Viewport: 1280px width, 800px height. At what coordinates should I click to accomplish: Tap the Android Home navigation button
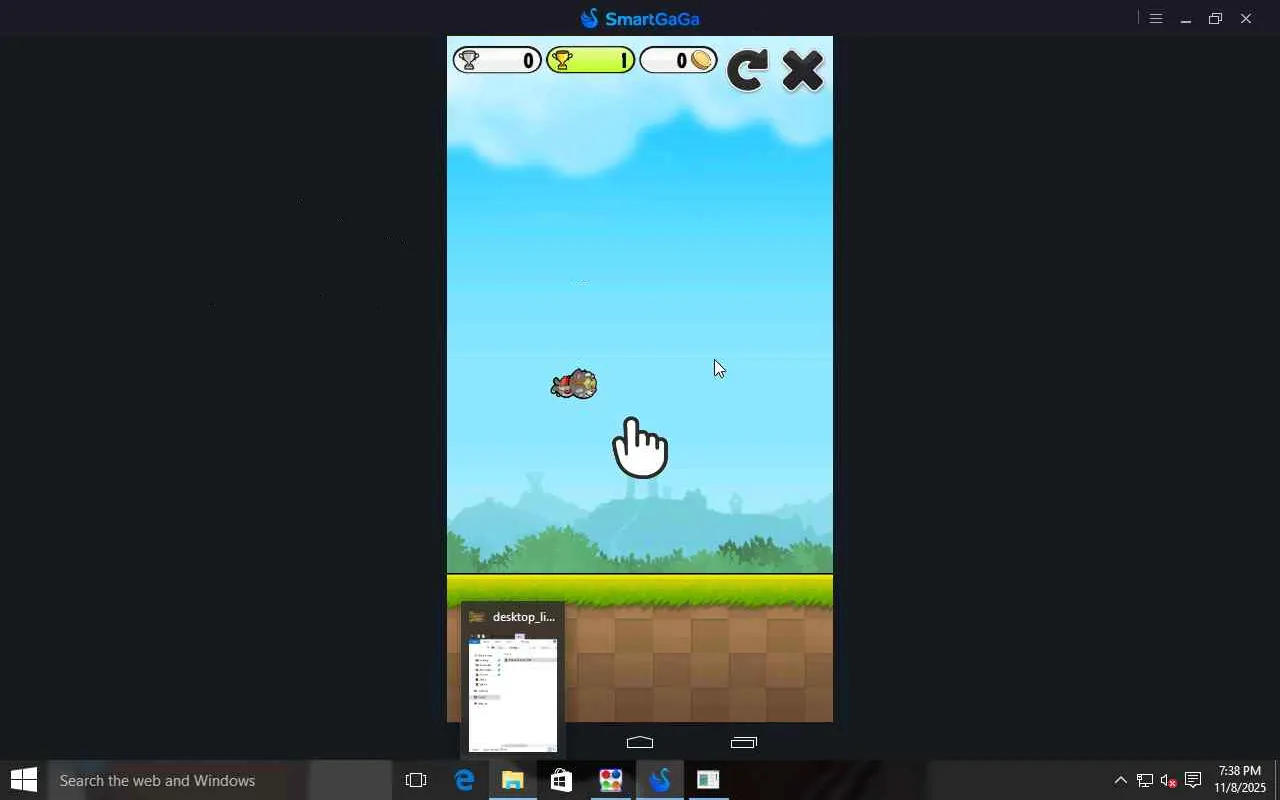point(640,742)
